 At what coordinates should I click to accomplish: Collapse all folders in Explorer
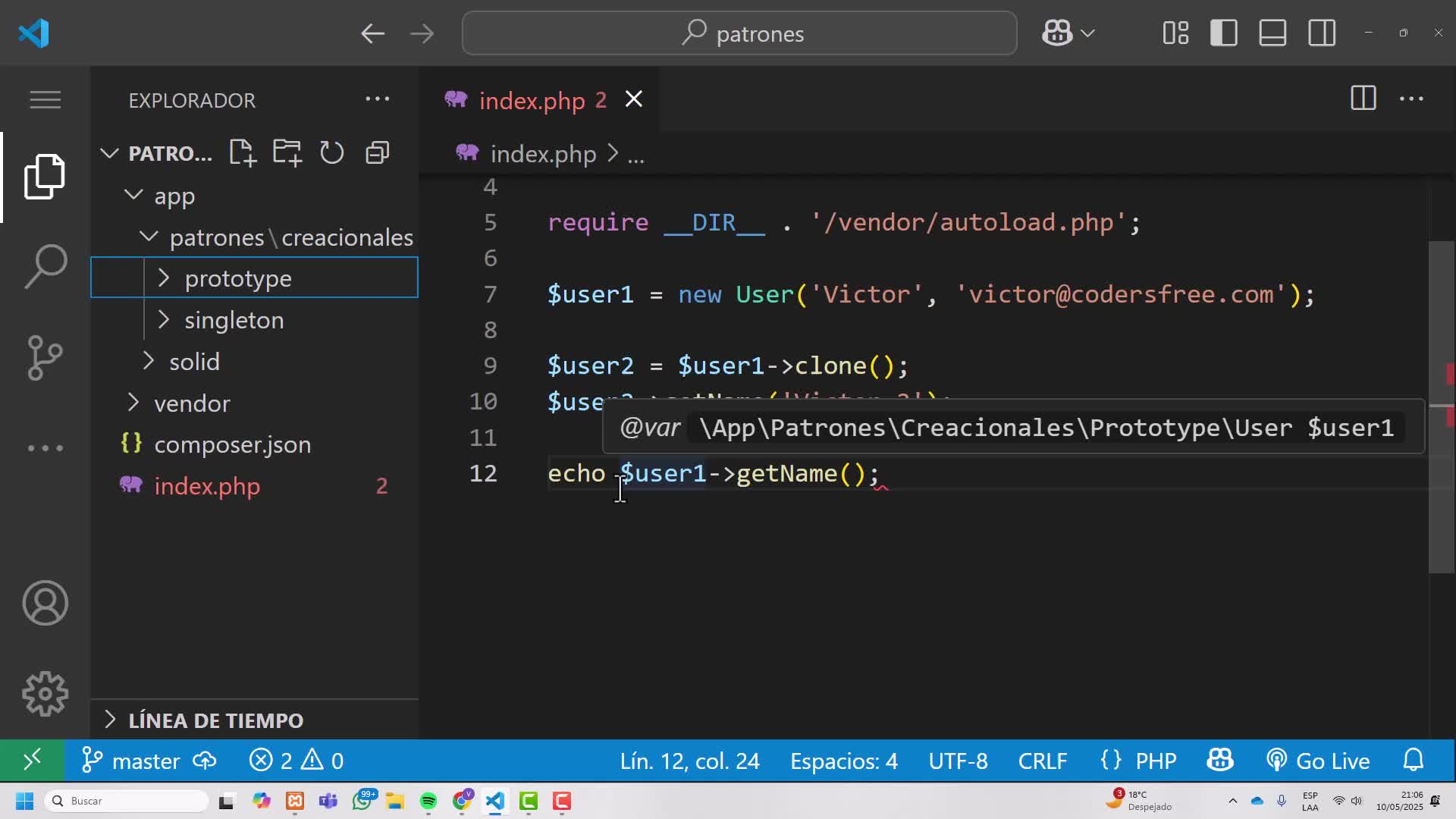[377, 152]
